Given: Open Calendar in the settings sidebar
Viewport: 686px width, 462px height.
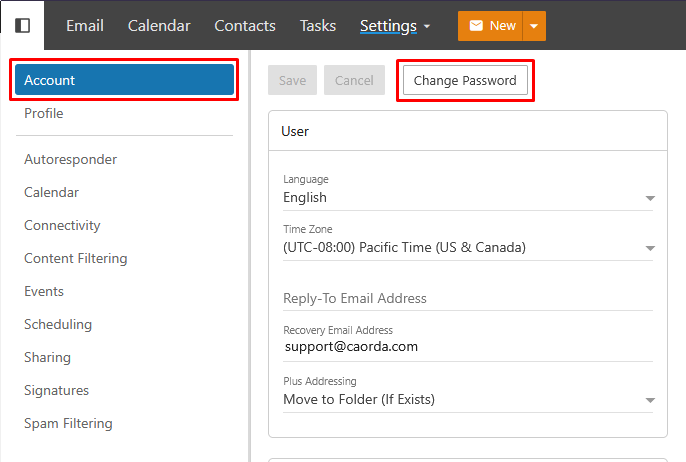Looking at the screenshot, I should [51, 192].
